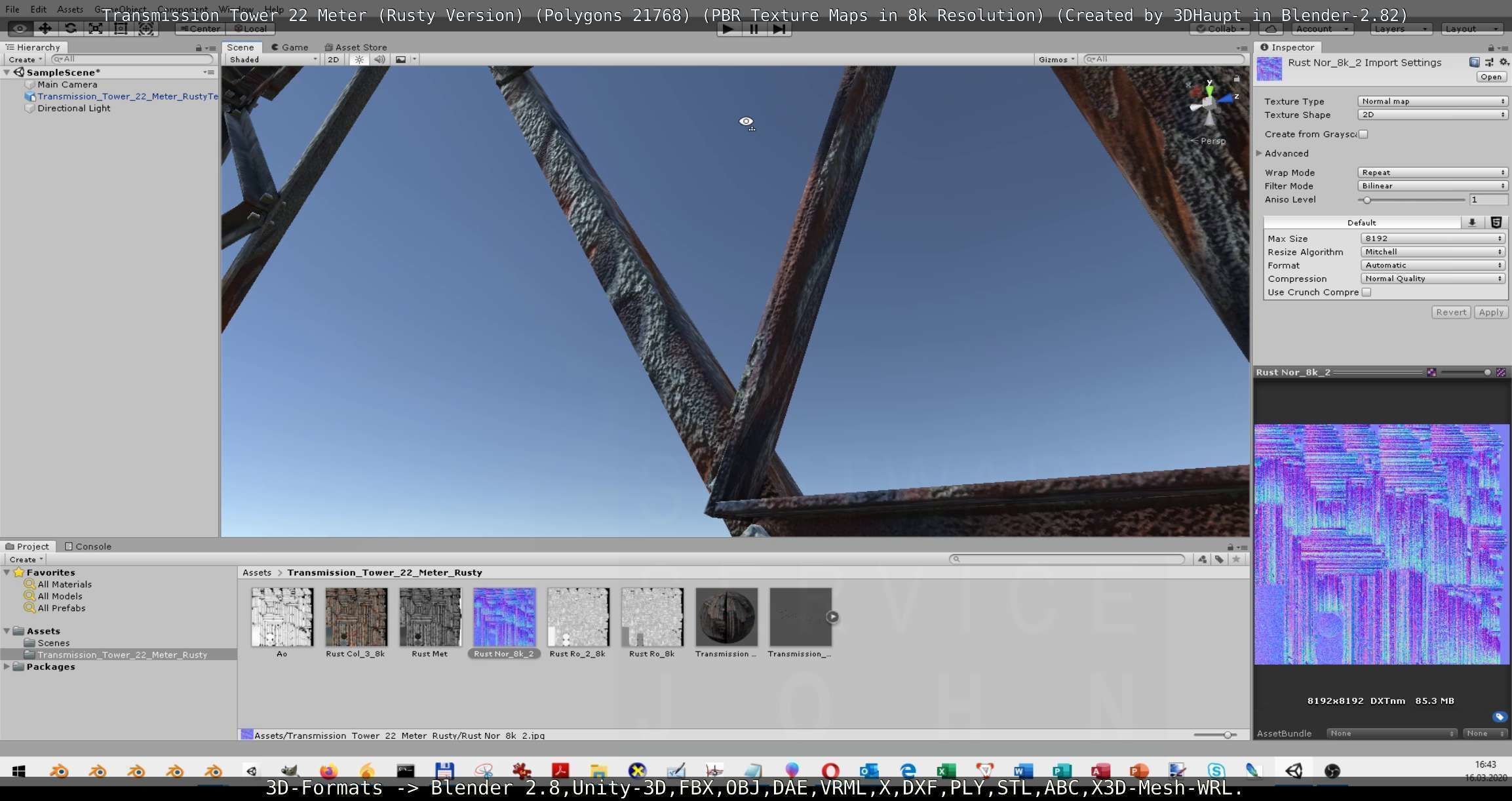
Task: Open the Layout dropdown
Action: coord(1472,29)
